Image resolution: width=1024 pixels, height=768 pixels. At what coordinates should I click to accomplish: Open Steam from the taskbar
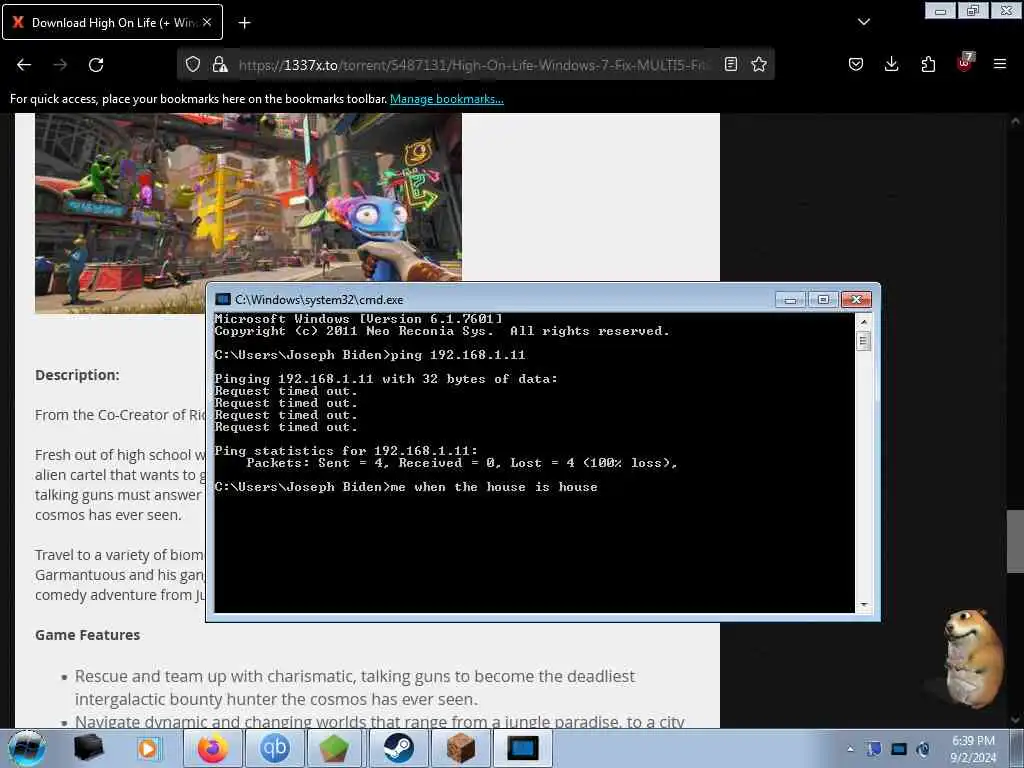pos(398,748)
